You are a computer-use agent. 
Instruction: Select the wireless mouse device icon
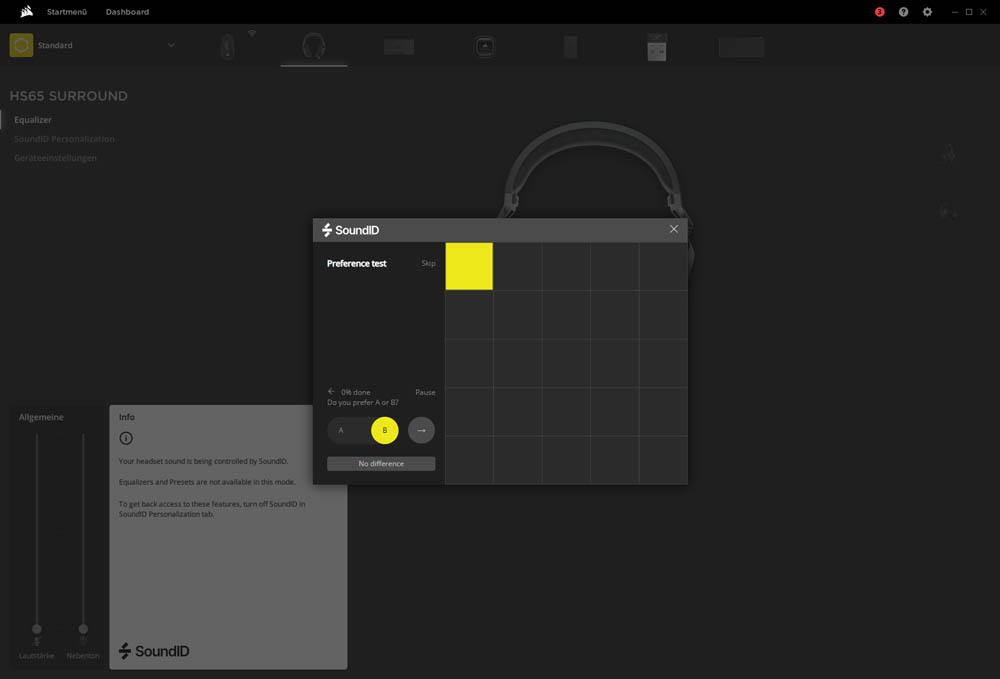[228, 47]
